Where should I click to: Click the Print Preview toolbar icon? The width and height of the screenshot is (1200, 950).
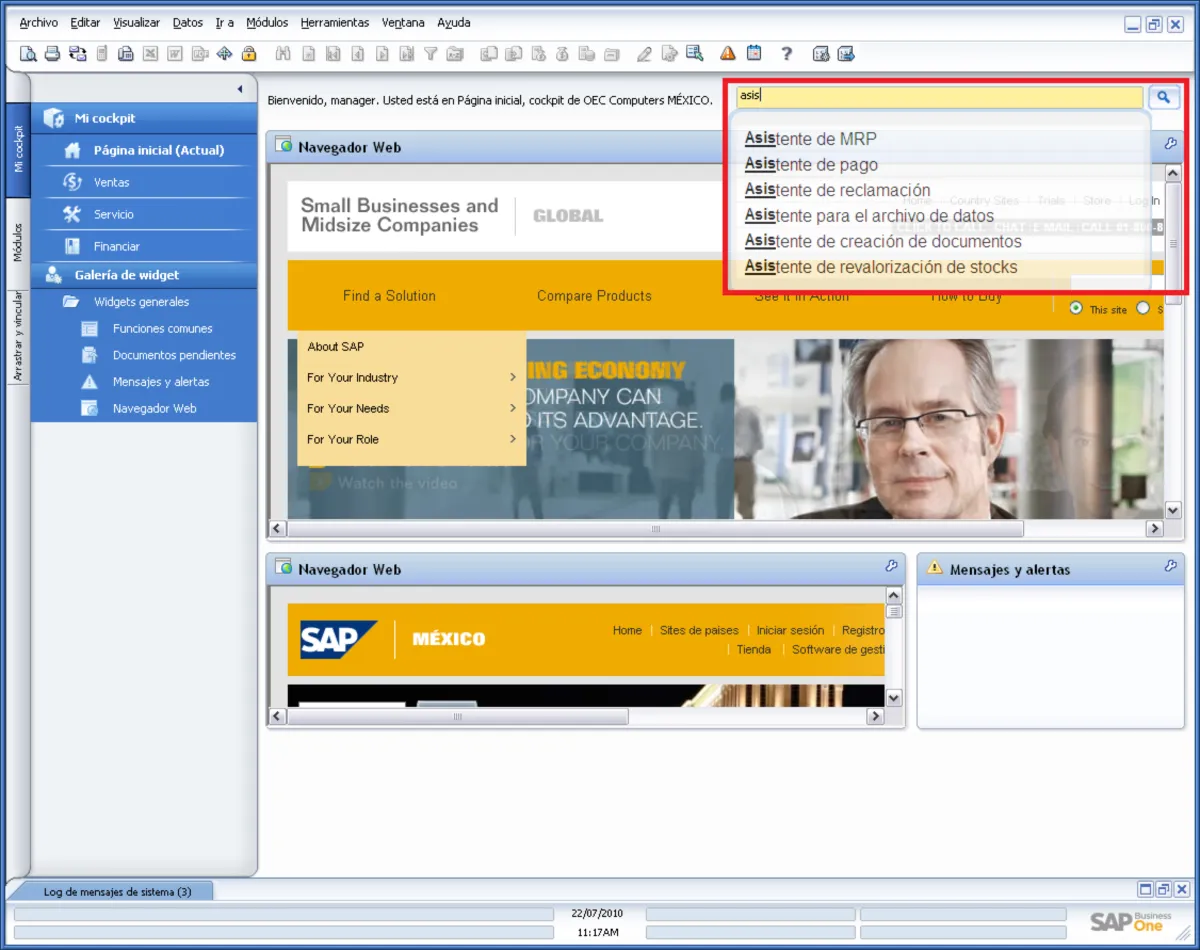(x=28, y=54)
